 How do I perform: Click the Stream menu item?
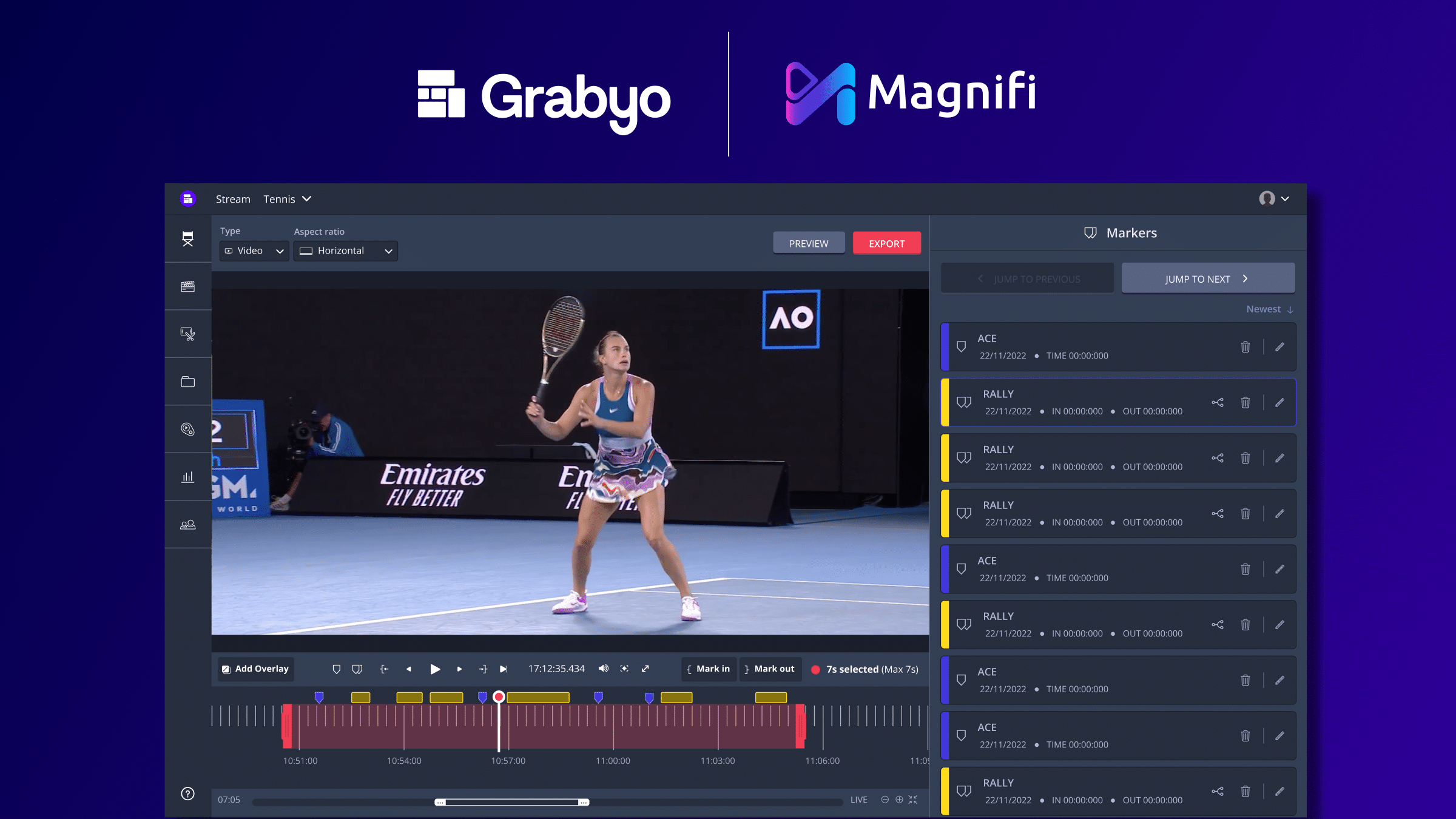pos(233,198)
